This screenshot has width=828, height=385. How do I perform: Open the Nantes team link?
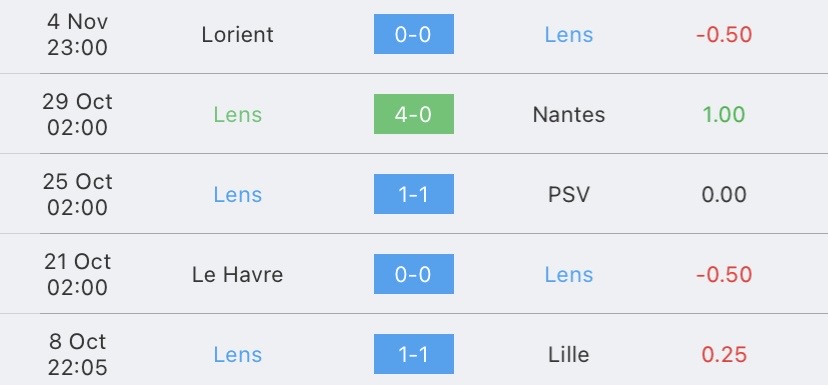[569, 115]
